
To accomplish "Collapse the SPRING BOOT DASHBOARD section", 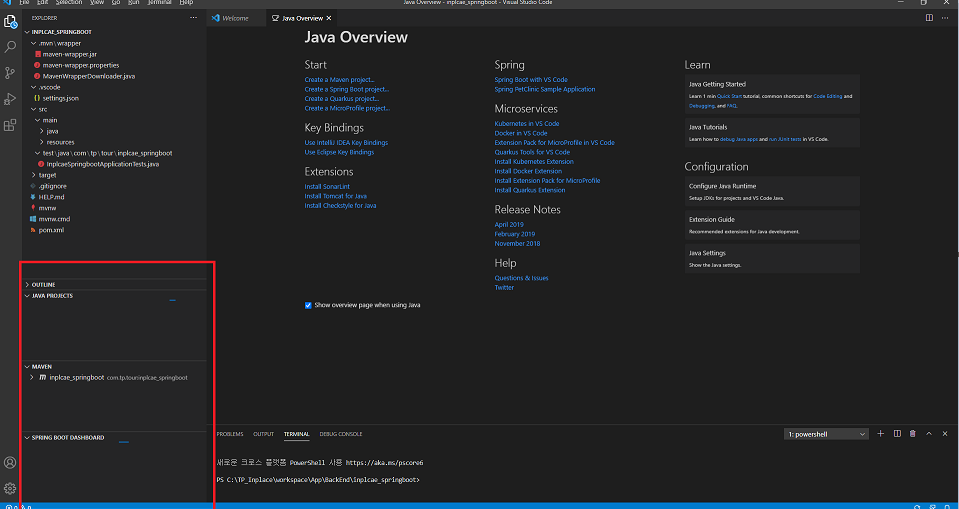I will coord(28,437).
